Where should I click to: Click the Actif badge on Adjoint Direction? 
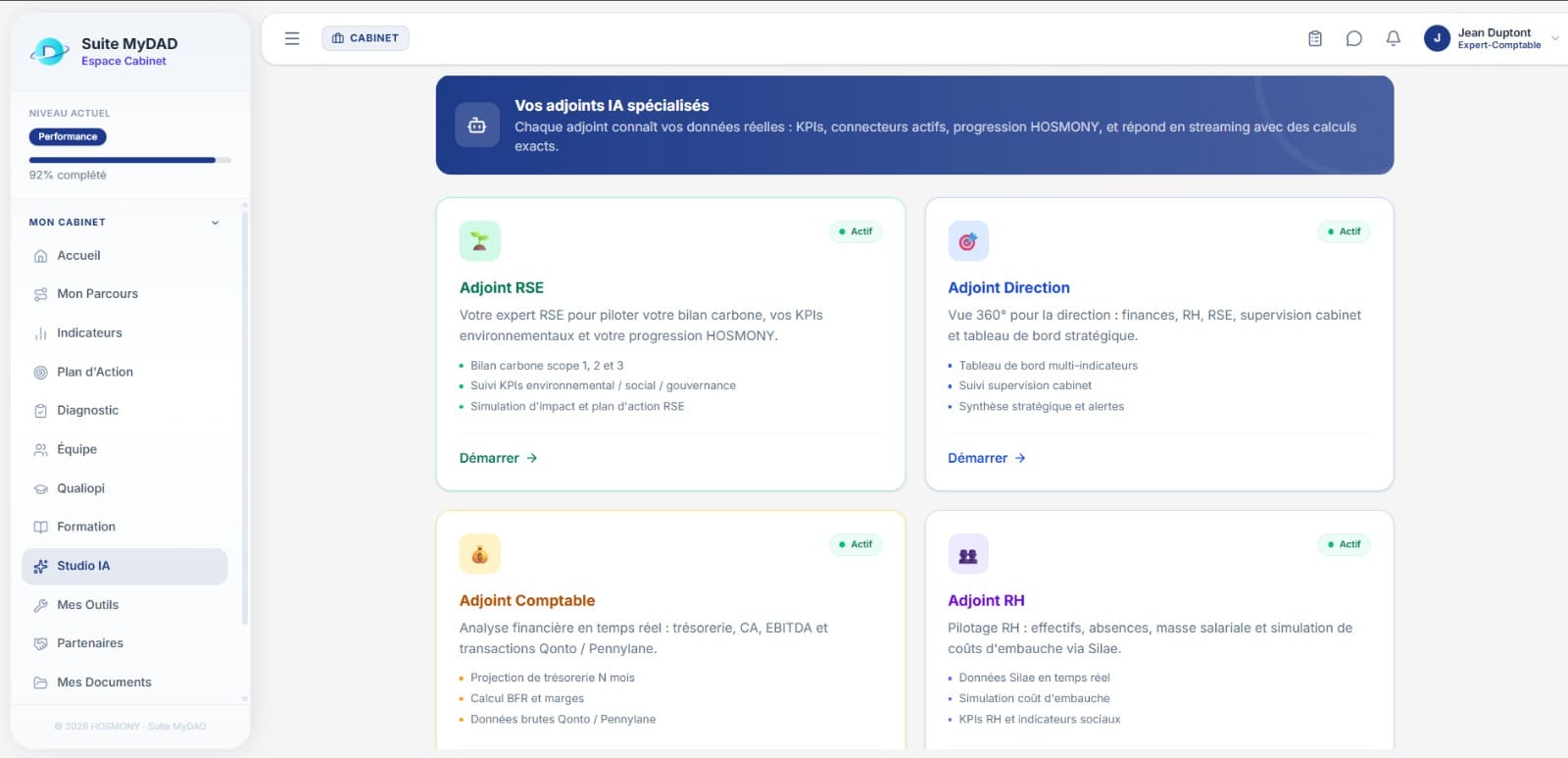[x=1344, y=231]
